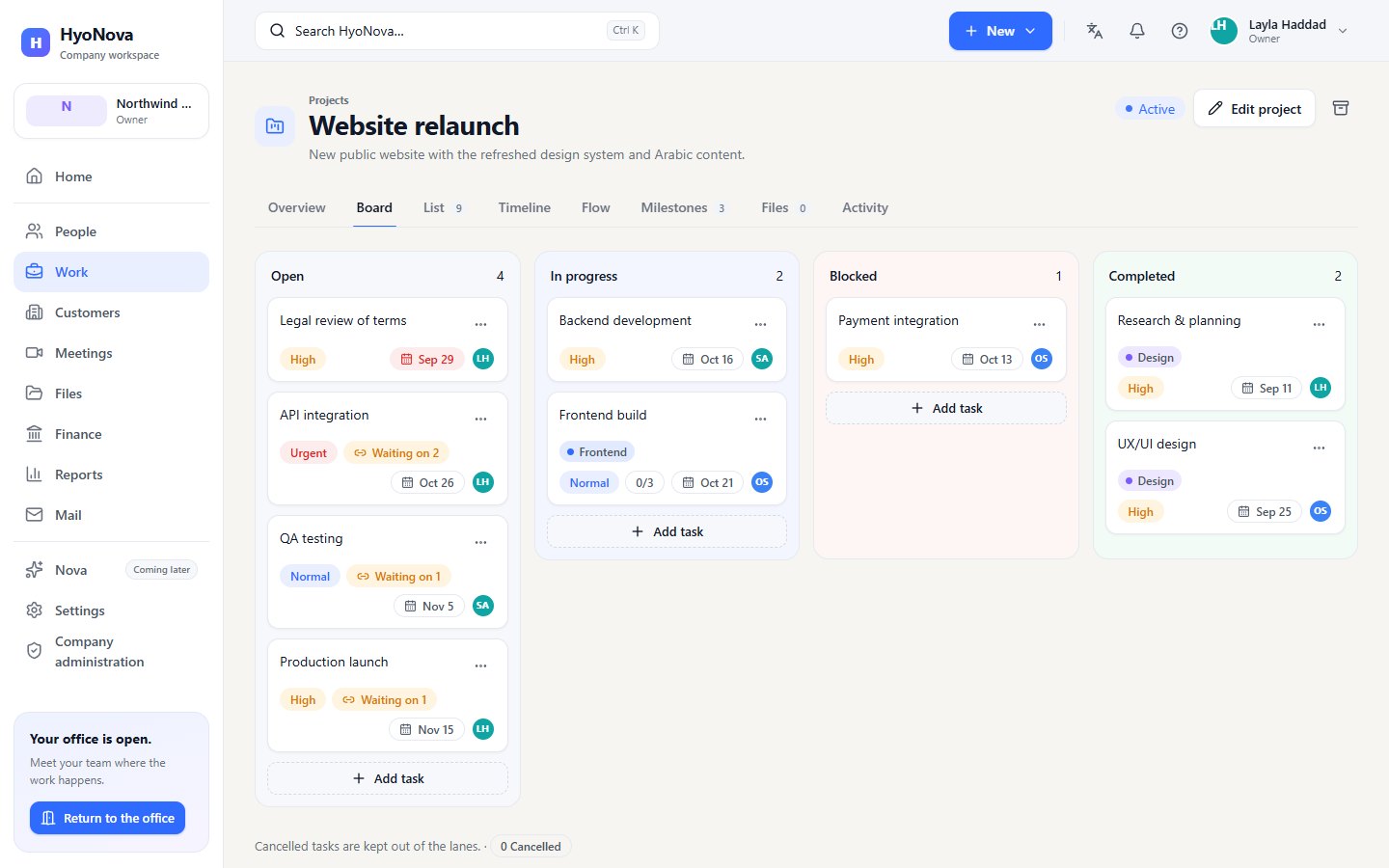Add task in the Blocked column

click(946, 408)
